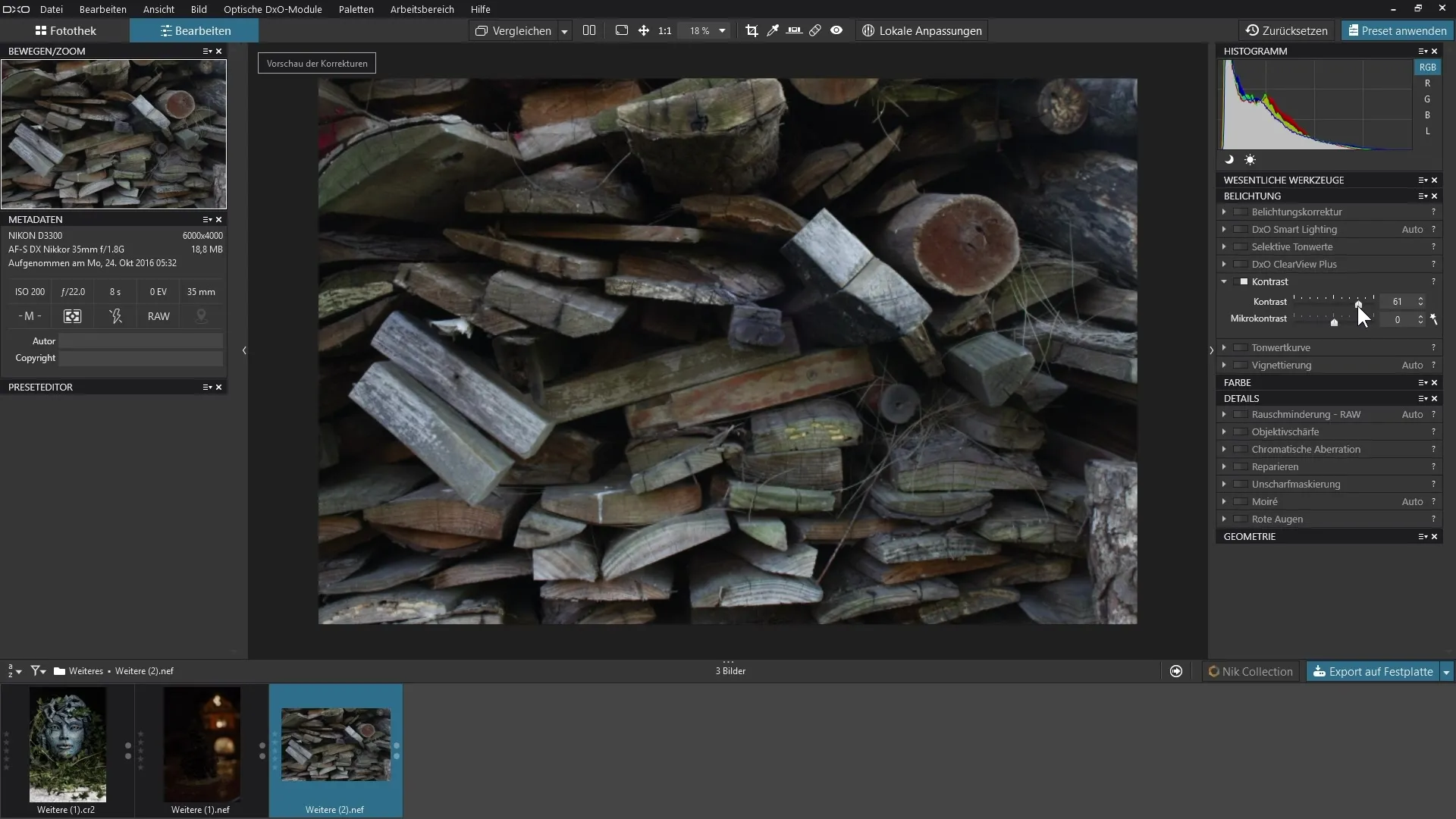1456x819 pixels.
Task: Open the Bearbeiten menu in menu bar
Action: pos(103,10)
